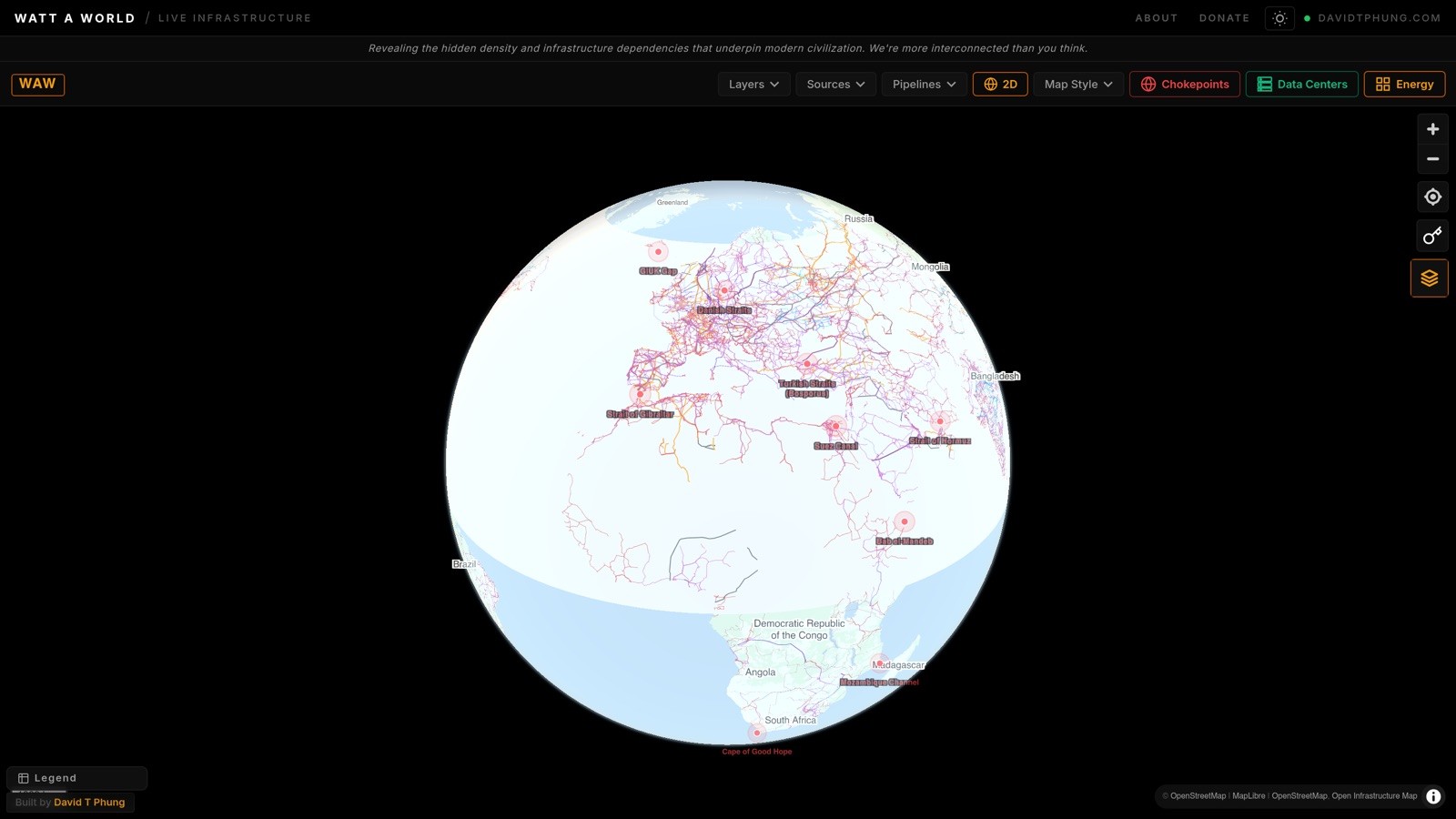The width and height of the screenshot is (1456, 819).
Task: Visit the DAVIDTPHUNG.COM link
Action: (1379, 18)
